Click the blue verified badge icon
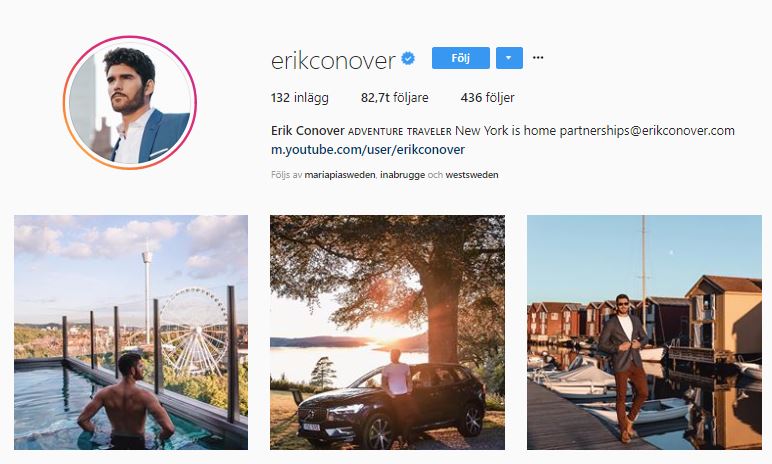 pos(408,59)
